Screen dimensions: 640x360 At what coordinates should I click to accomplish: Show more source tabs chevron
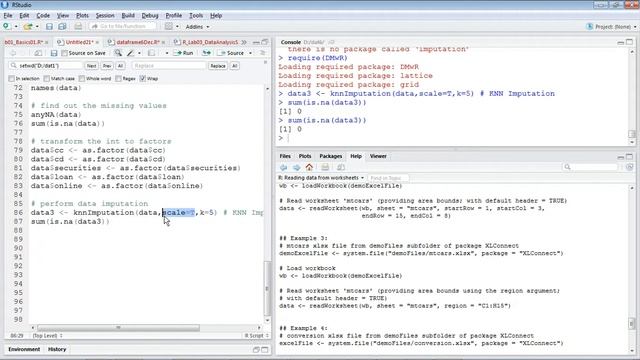tap(244, 42)
